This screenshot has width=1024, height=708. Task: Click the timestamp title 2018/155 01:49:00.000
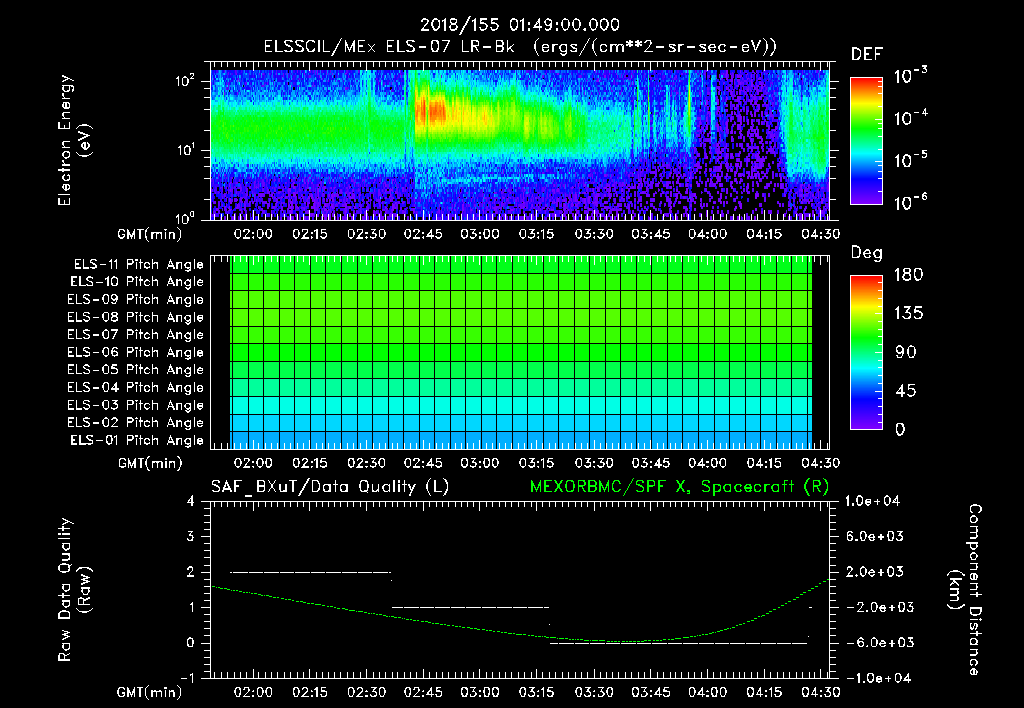(519, 25)
